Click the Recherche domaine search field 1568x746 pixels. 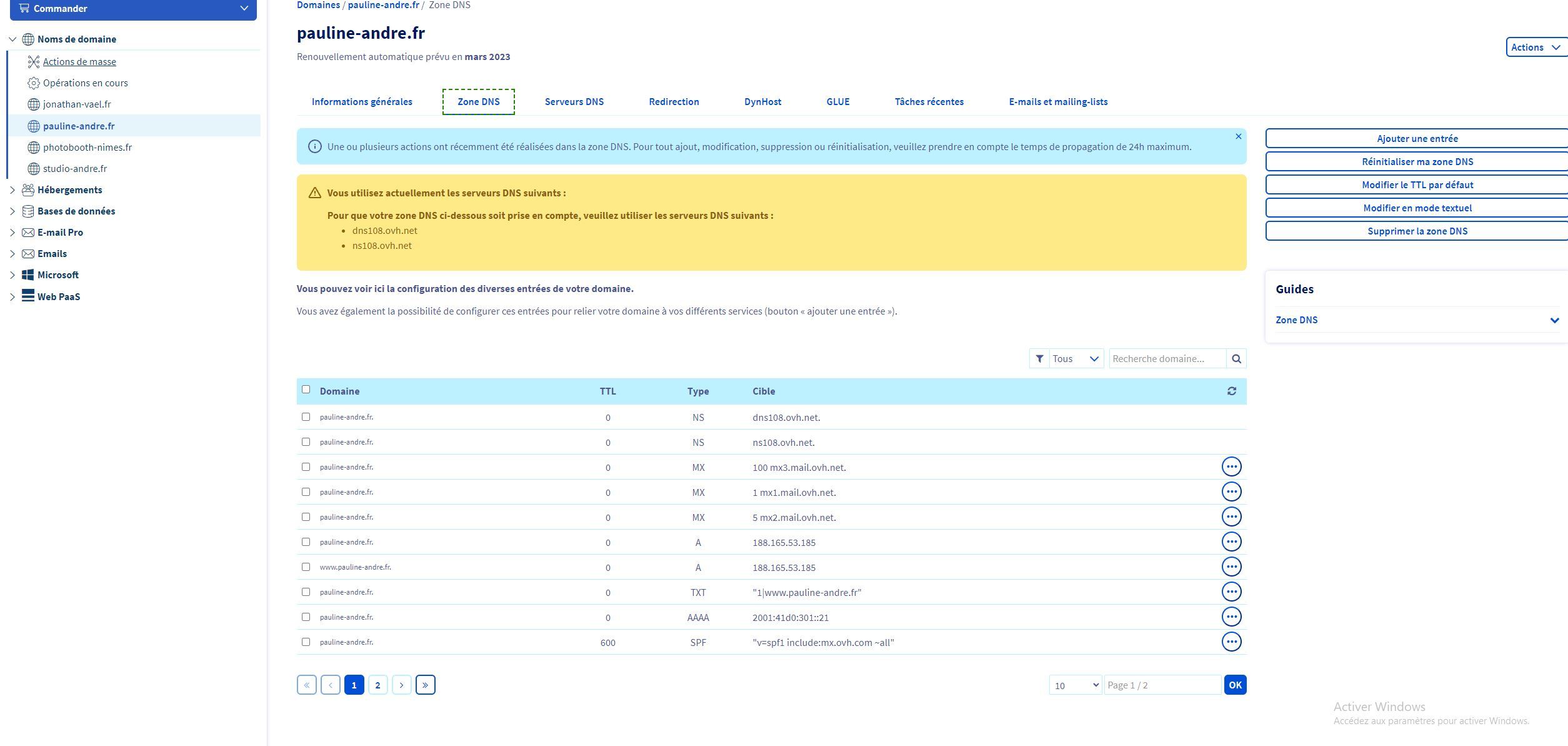click(x=1166, y=358)
